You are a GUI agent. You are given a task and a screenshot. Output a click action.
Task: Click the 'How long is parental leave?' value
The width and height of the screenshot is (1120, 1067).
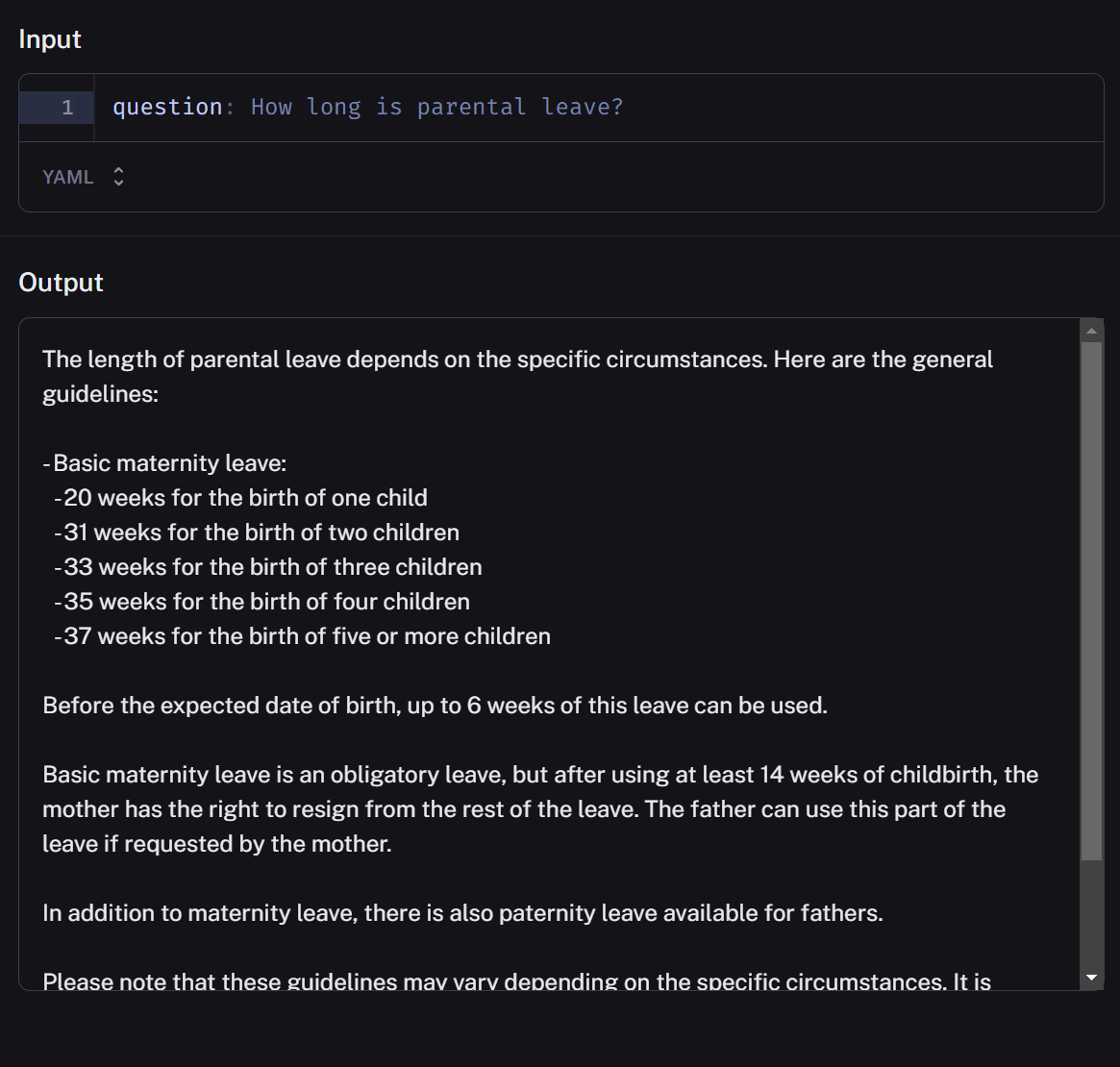tap(436, 107)
